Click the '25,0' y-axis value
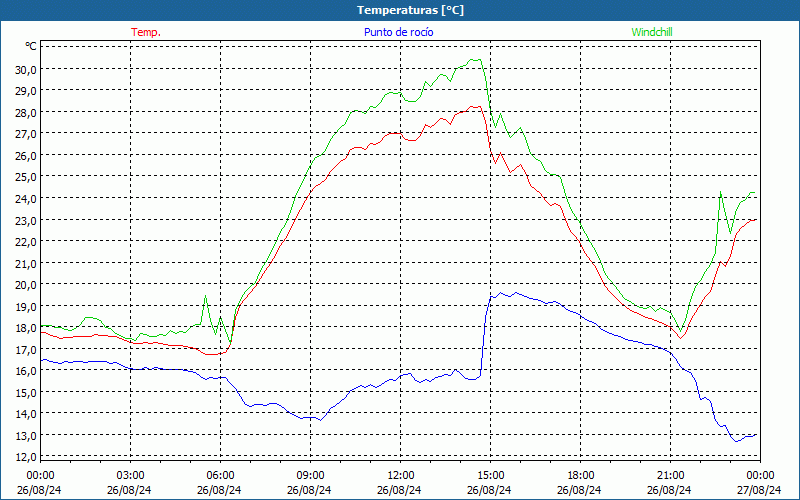The width and height of the screenshot is (800, 500). pos(26,178)
